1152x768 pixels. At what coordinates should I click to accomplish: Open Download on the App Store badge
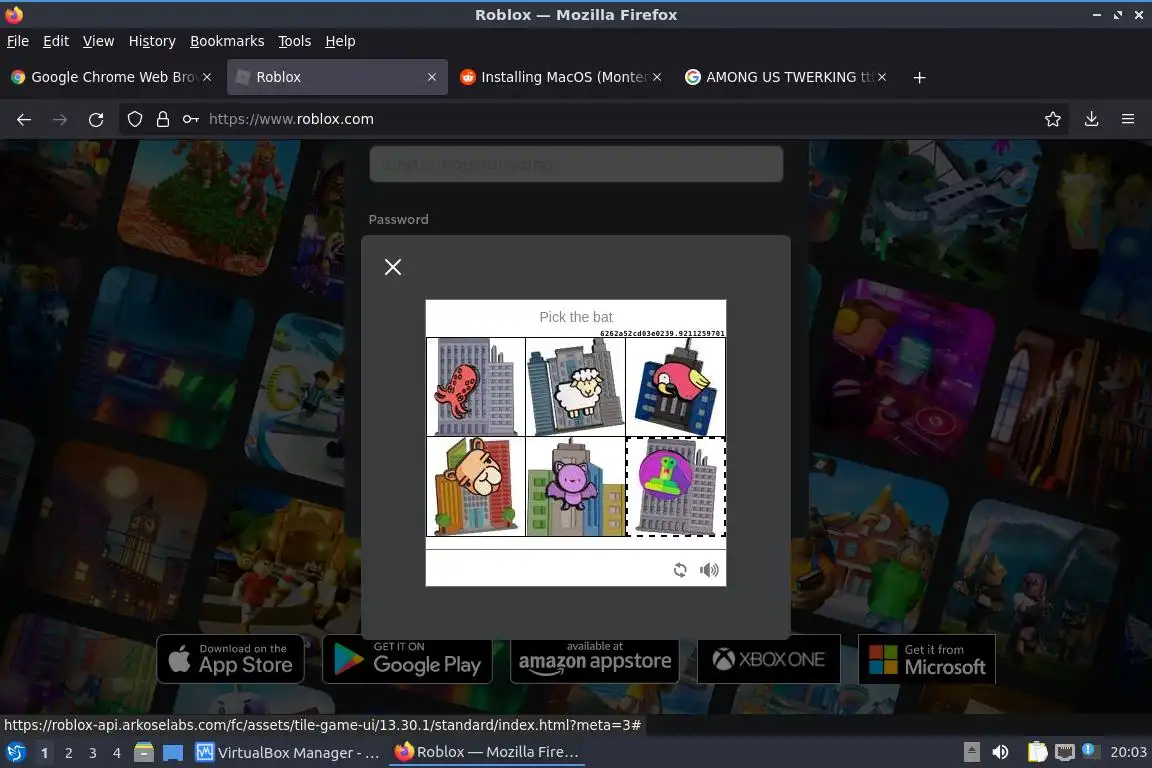[x=231, y=659]
